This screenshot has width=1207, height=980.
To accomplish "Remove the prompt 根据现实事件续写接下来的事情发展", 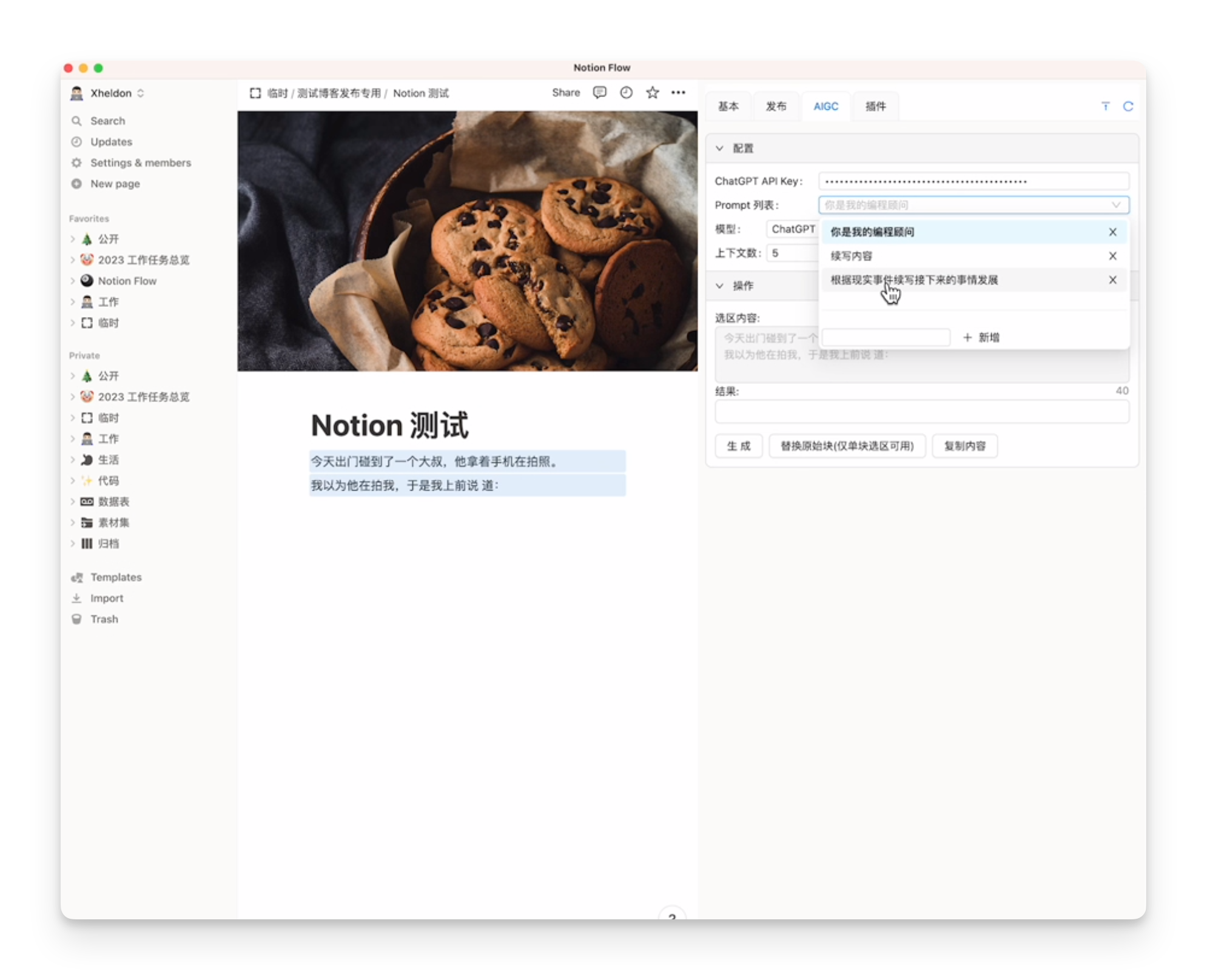I will (1112, 280).
